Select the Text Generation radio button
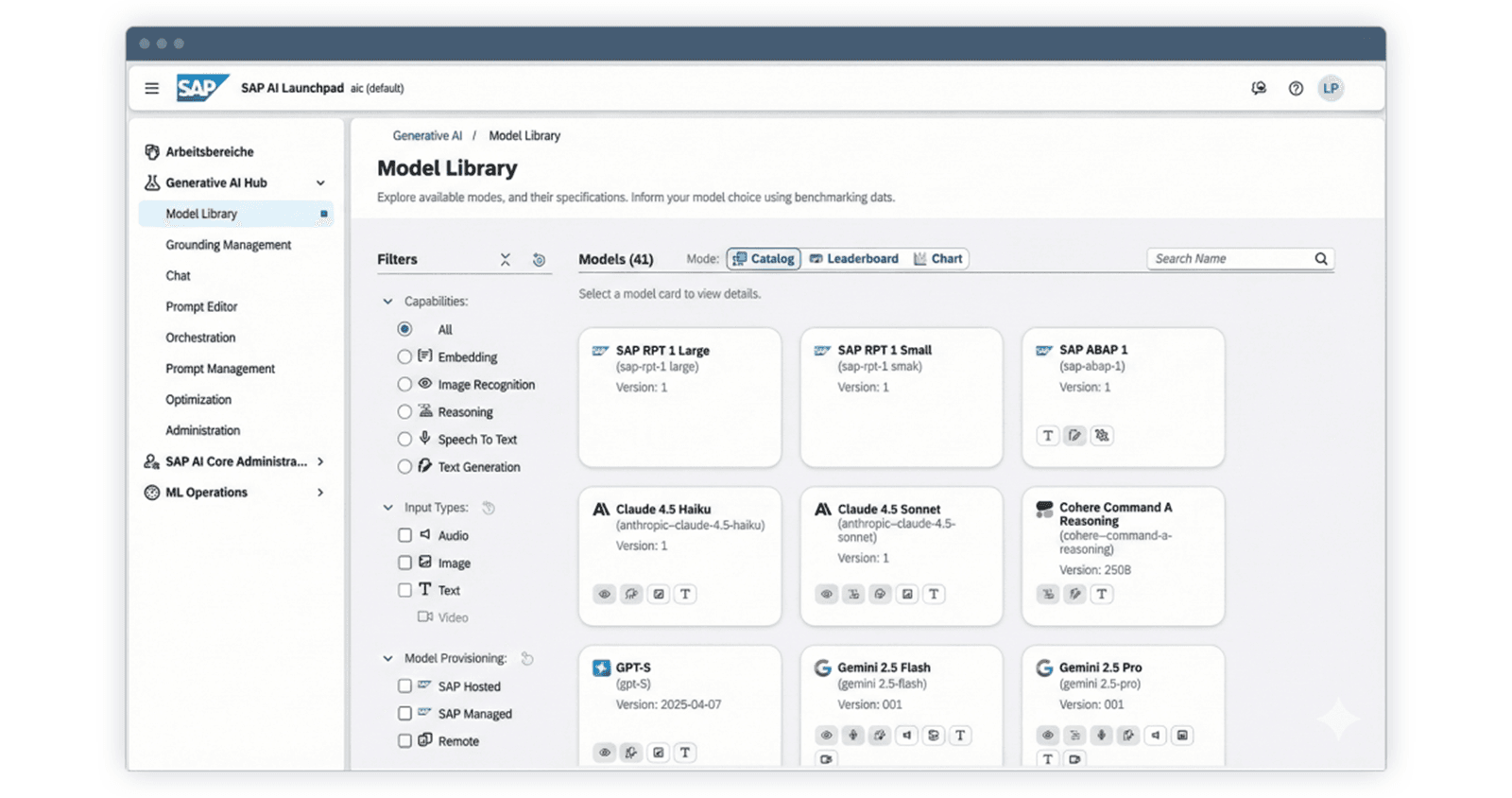This screenshot has height=798, width=1512. 404,466
